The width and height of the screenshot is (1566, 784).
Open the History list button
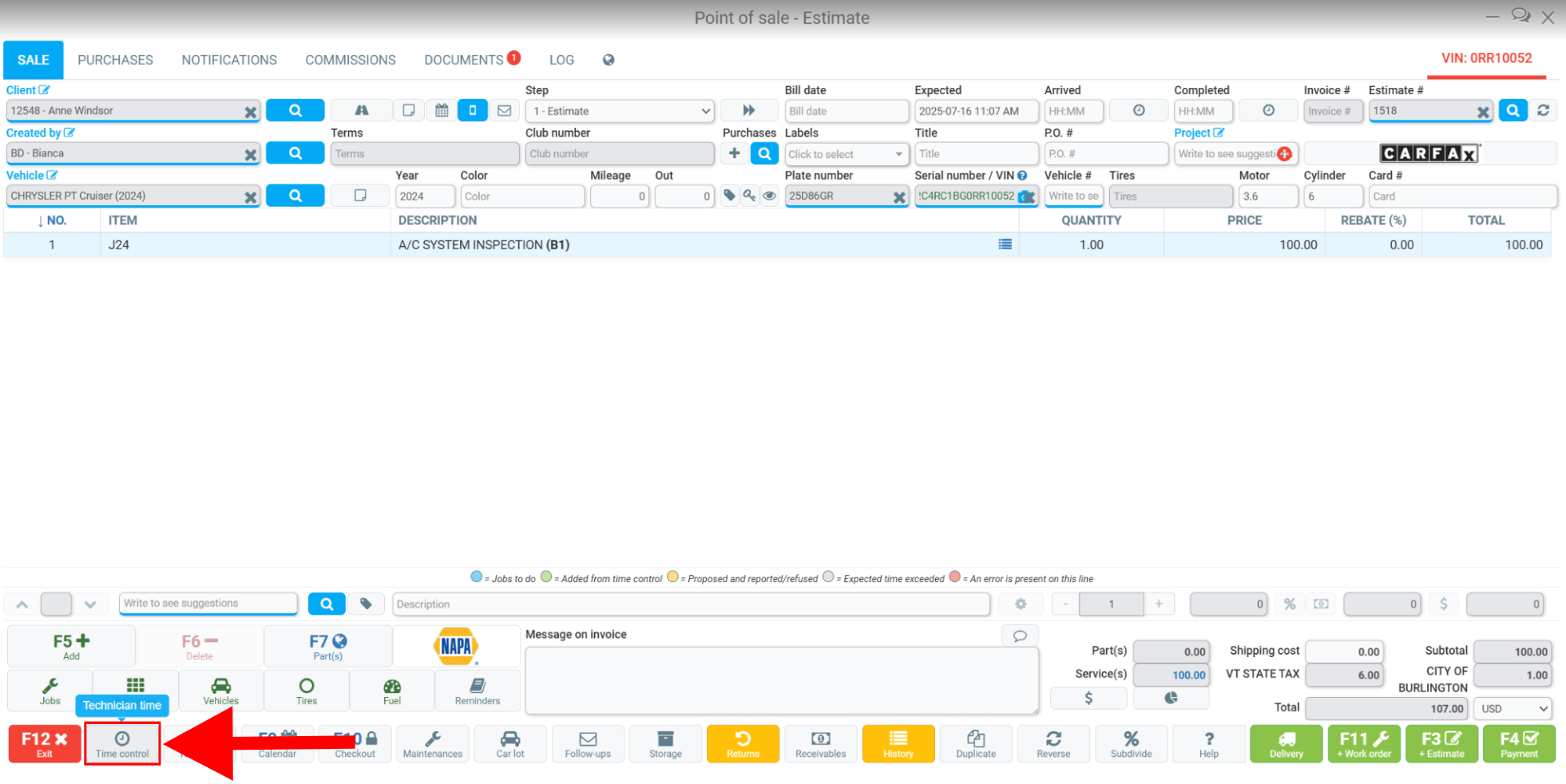(898, 744)
